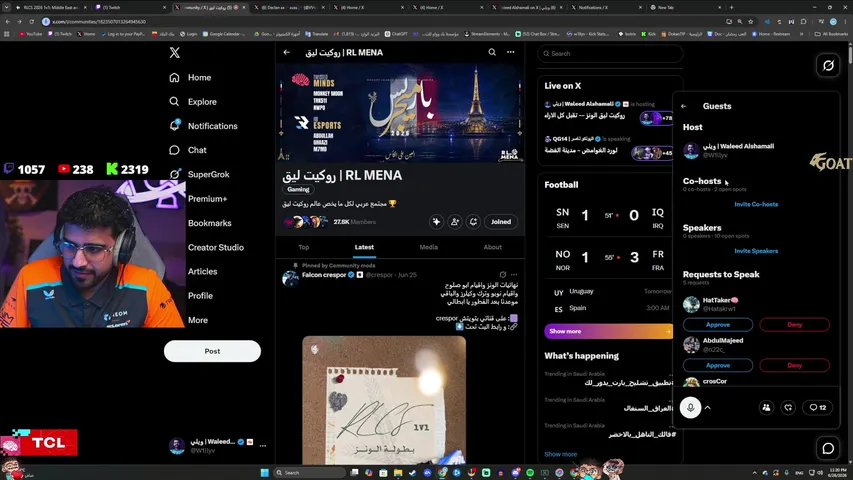The width and height of the screenshot is (853, 480).
Task: Expand microphone options chevron
Action: tap(708, 408)
